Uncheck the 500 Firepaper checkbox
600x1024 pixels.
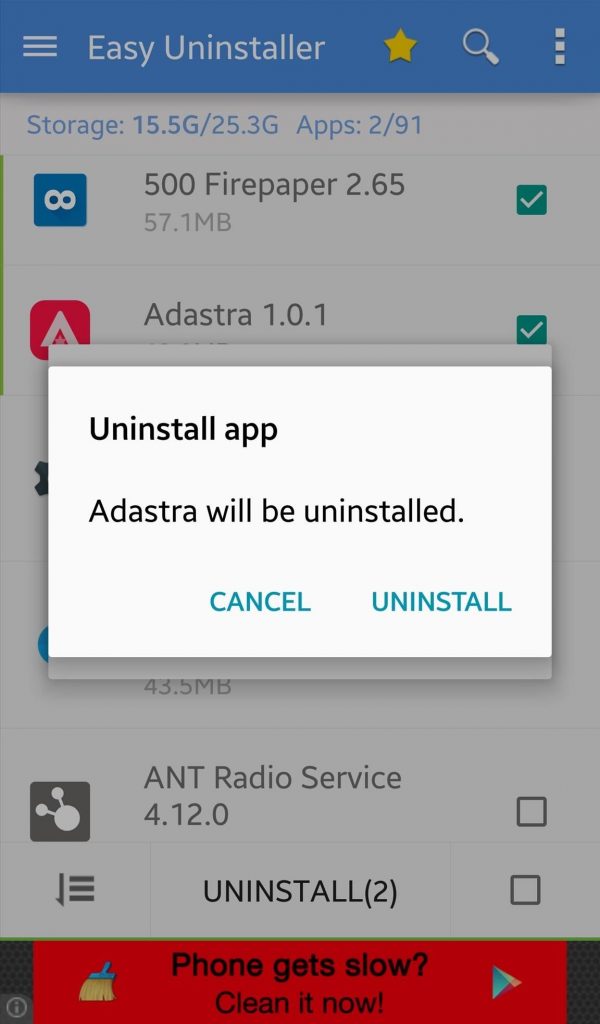click(531, 200)
